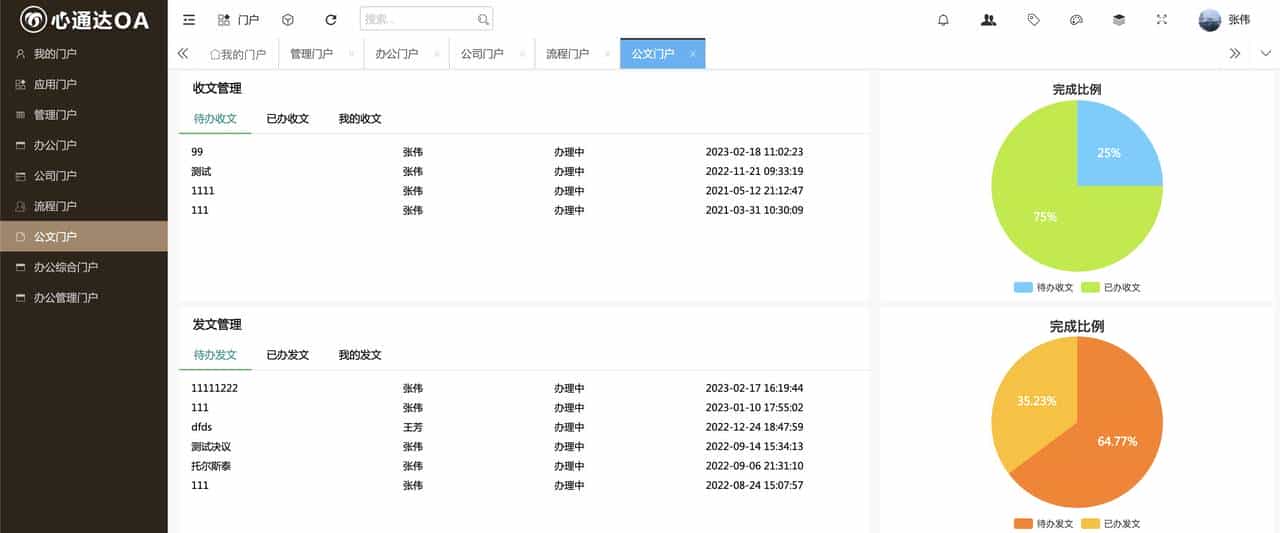1280x533 pixels.
Task: Open 办公门户 in the sidebar
Action: [x=84, y=145]
